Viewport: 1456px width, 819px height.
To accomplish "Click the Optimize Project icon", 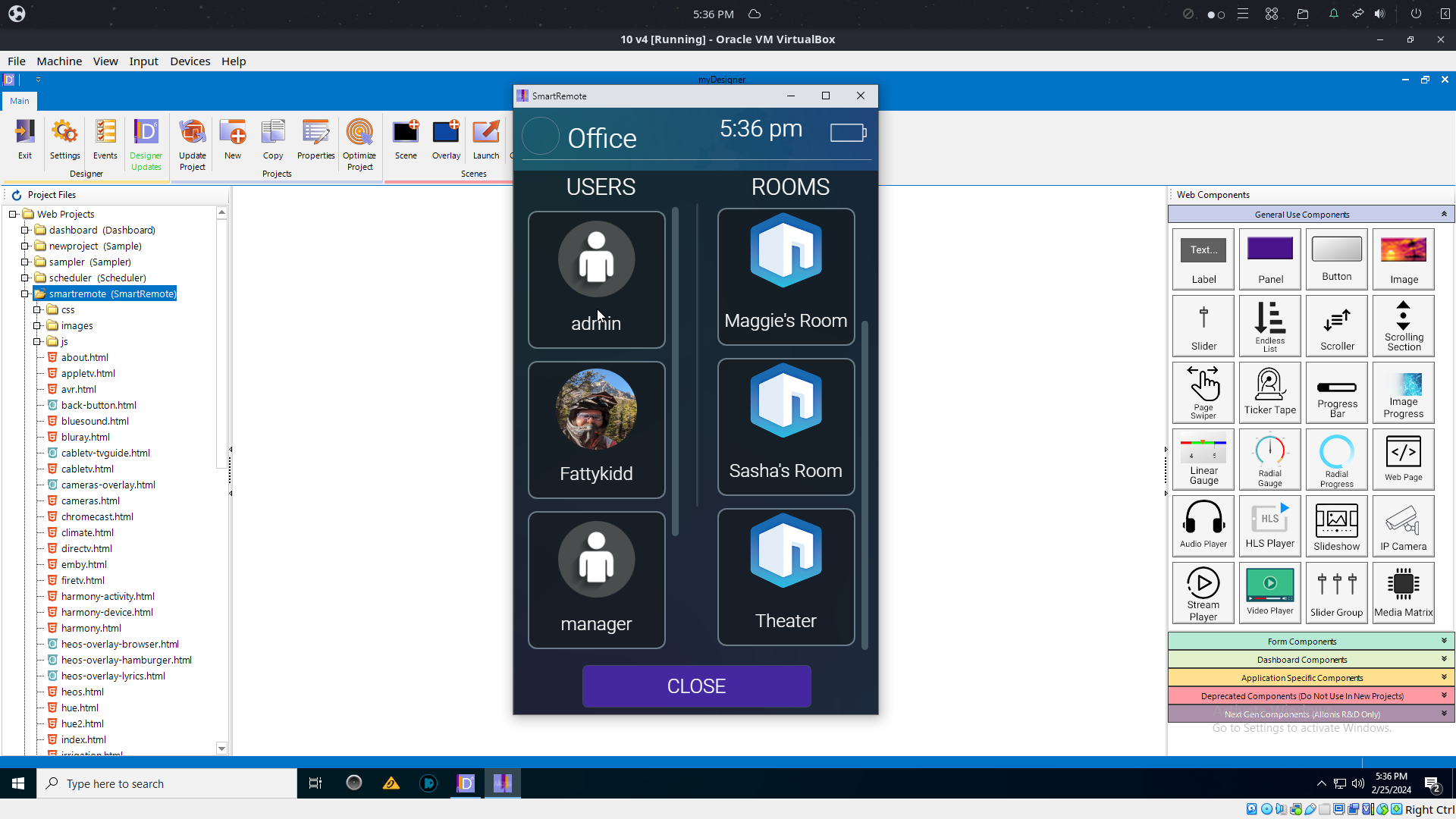I will click(359, 144).
